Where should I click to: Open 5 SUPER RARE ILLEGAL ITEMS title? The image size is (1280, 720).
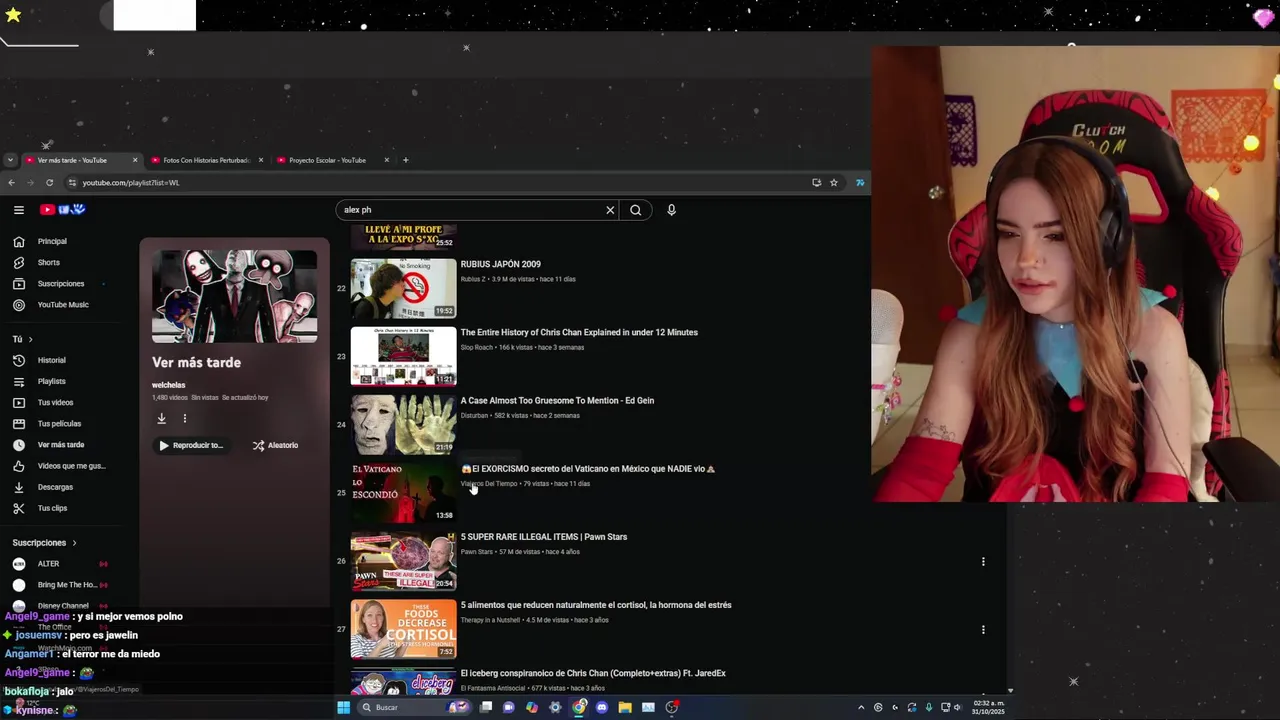click(x=543, y=537)
